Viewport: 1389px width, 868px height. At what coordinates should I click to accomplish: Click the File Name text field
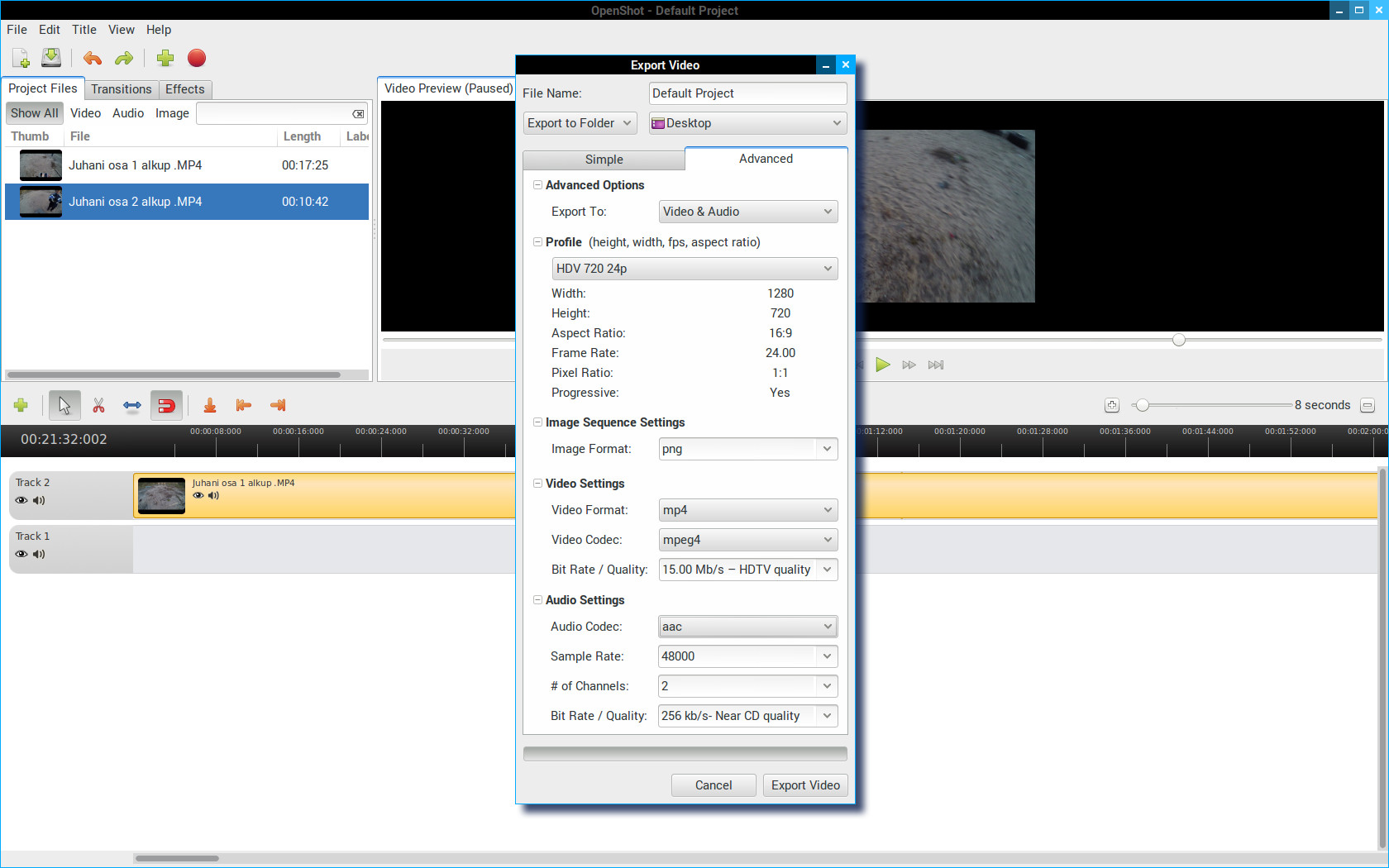click(x=747, y=93)
